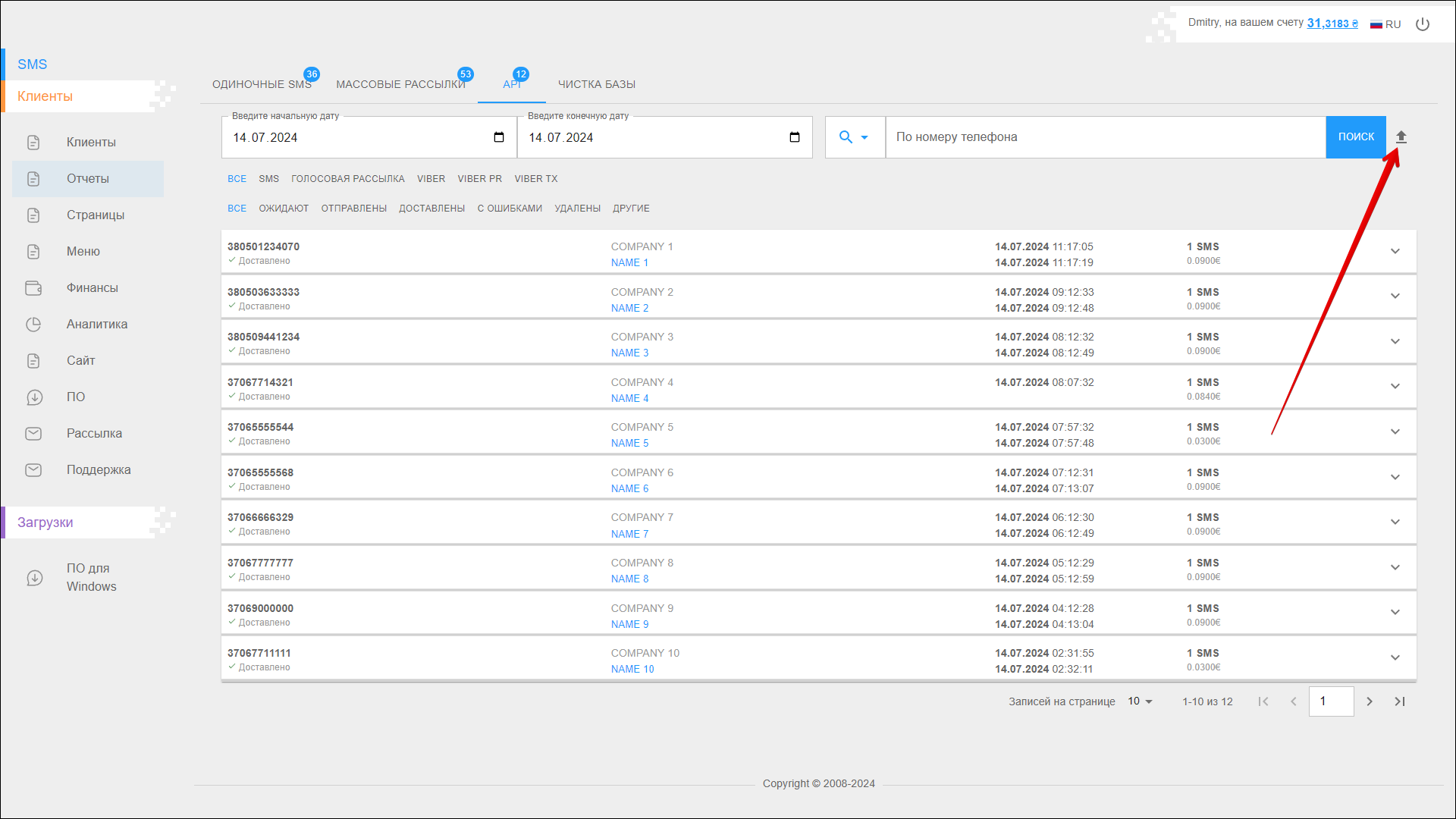Viewport: 1456px width, 819px height.
Task: Open calendar picker in start date field
Action: [498, 137]
